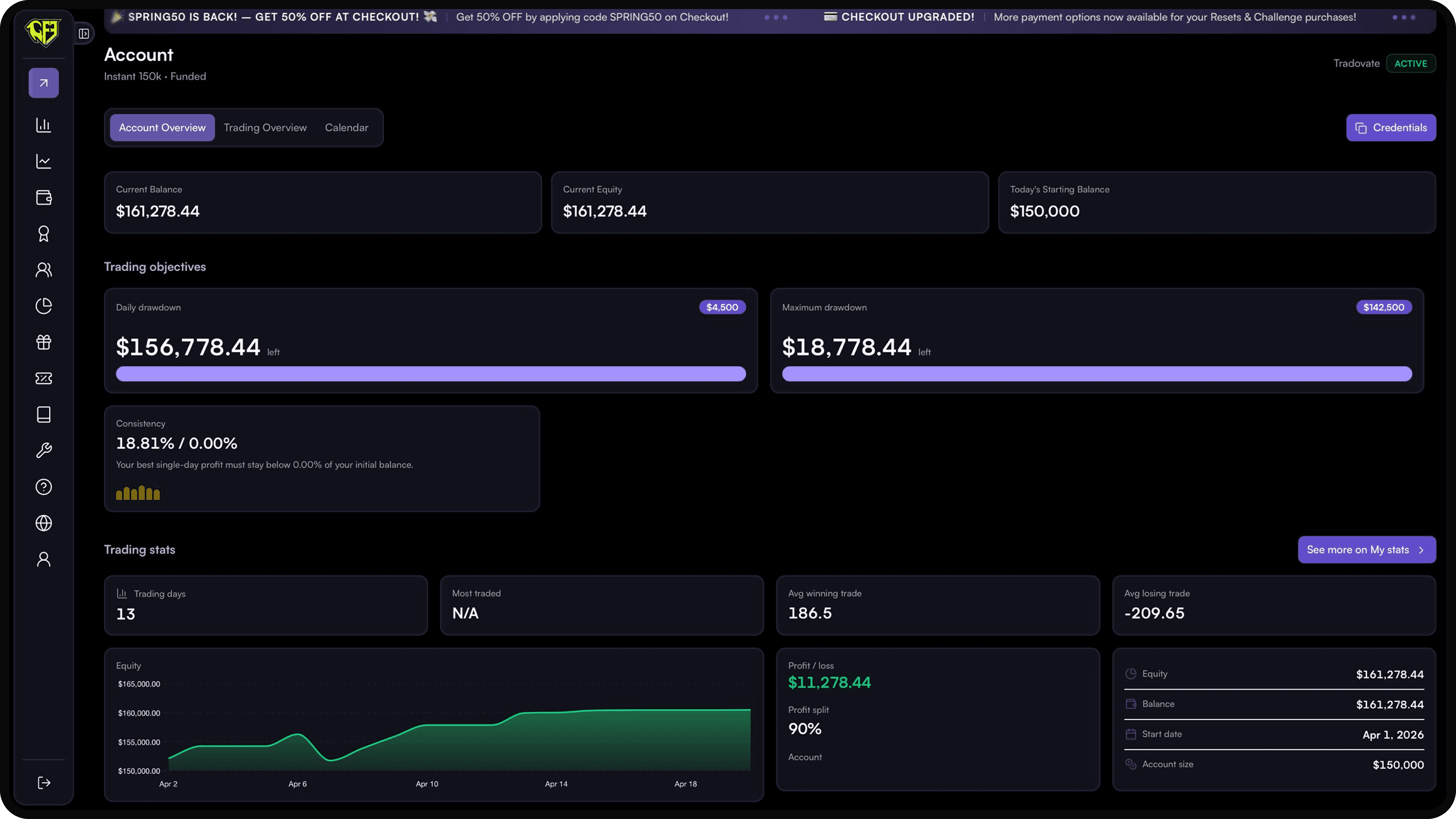Click the Credentials button
This screenshot has height=819, width=1456.
(x=1390, y=128)
